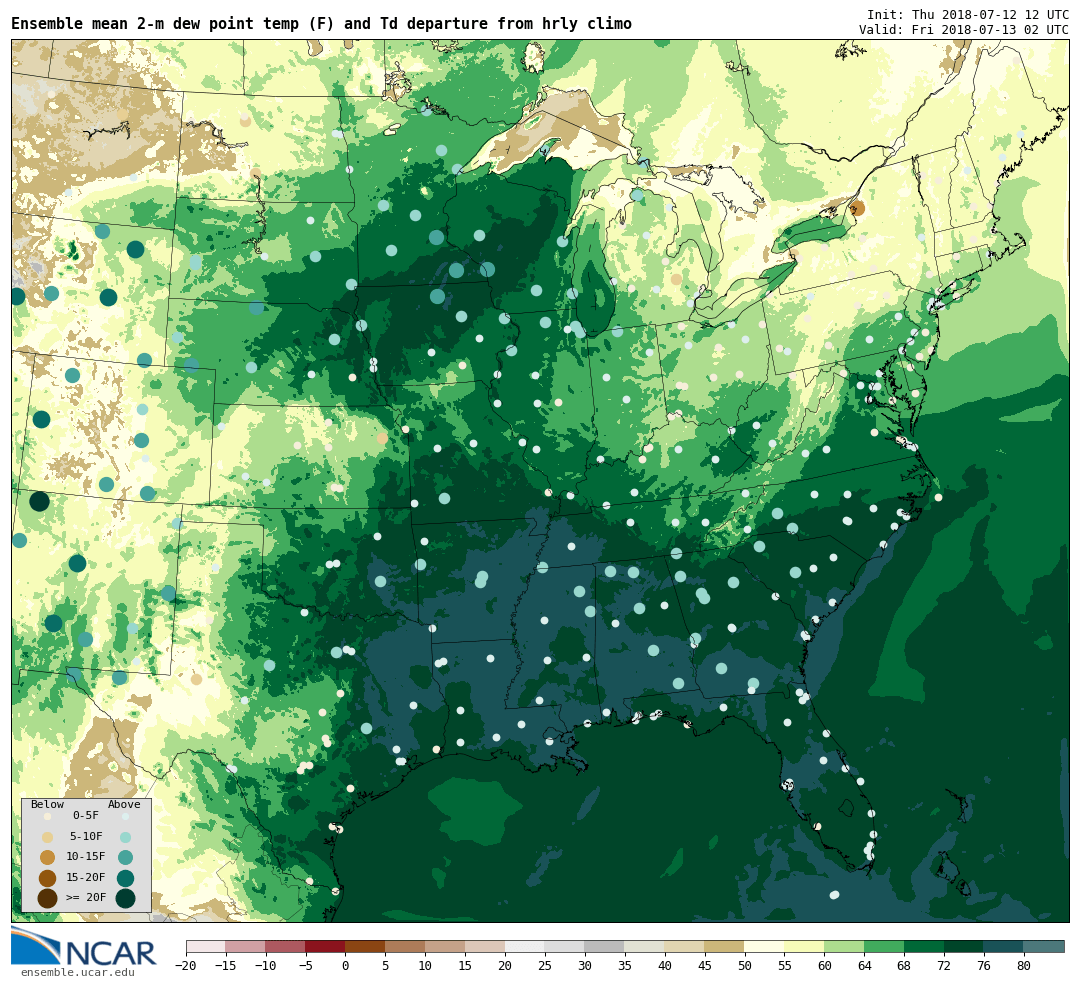Screen dimensions: 1080x985
Task: Click the "Below" legend column header
Action: click(47, 804)
